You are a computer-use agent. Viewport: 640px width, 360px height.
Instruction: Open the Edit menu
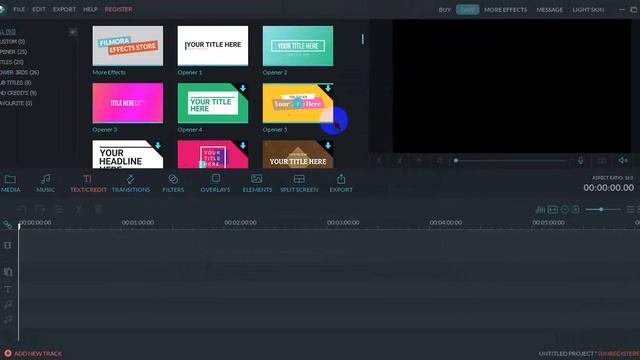tap(39, 9)
